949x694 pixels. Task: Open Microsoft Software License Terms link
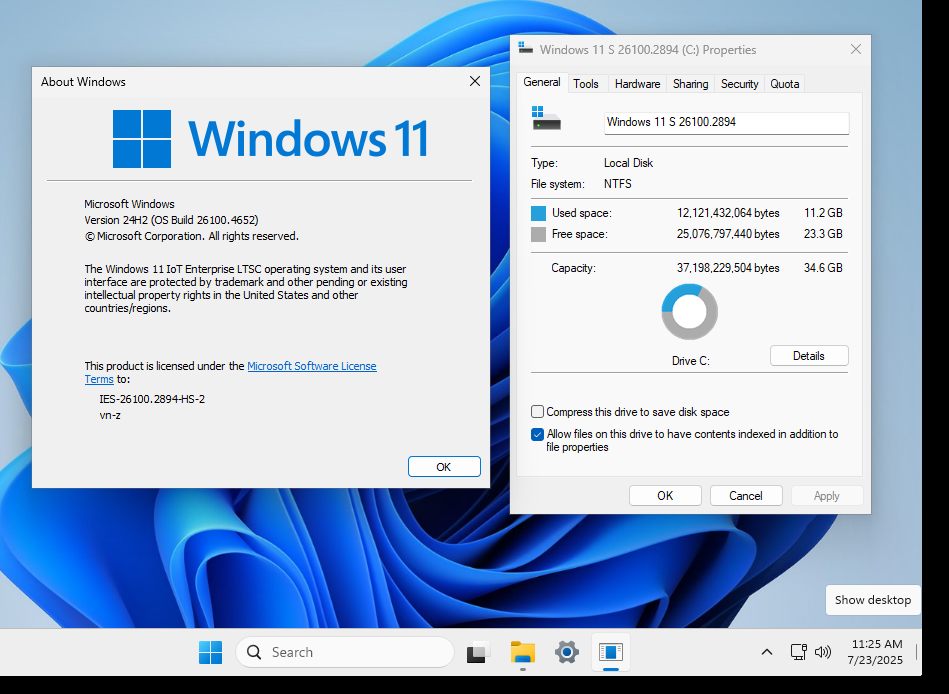312,366
